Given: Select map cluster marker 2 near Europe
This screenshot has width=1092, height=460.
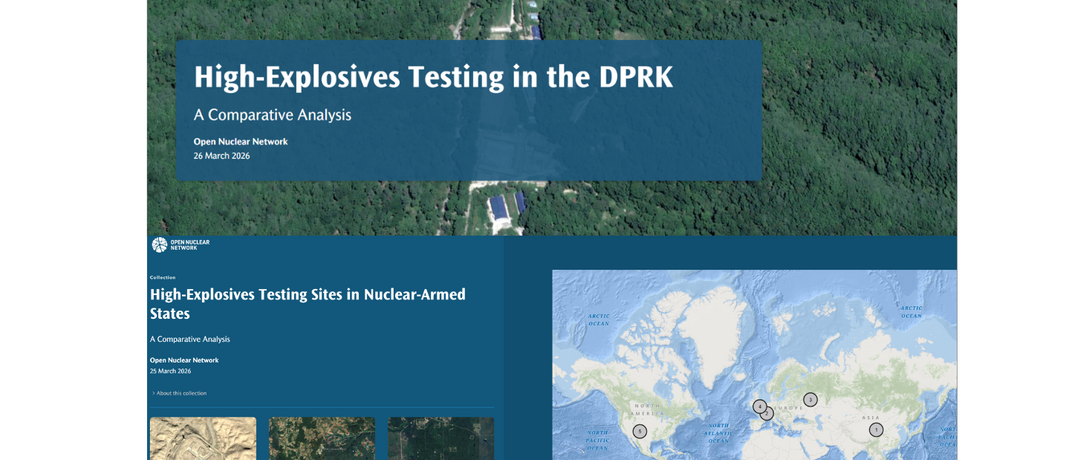Looking at the screenshot, I should (x=768, y=414).
